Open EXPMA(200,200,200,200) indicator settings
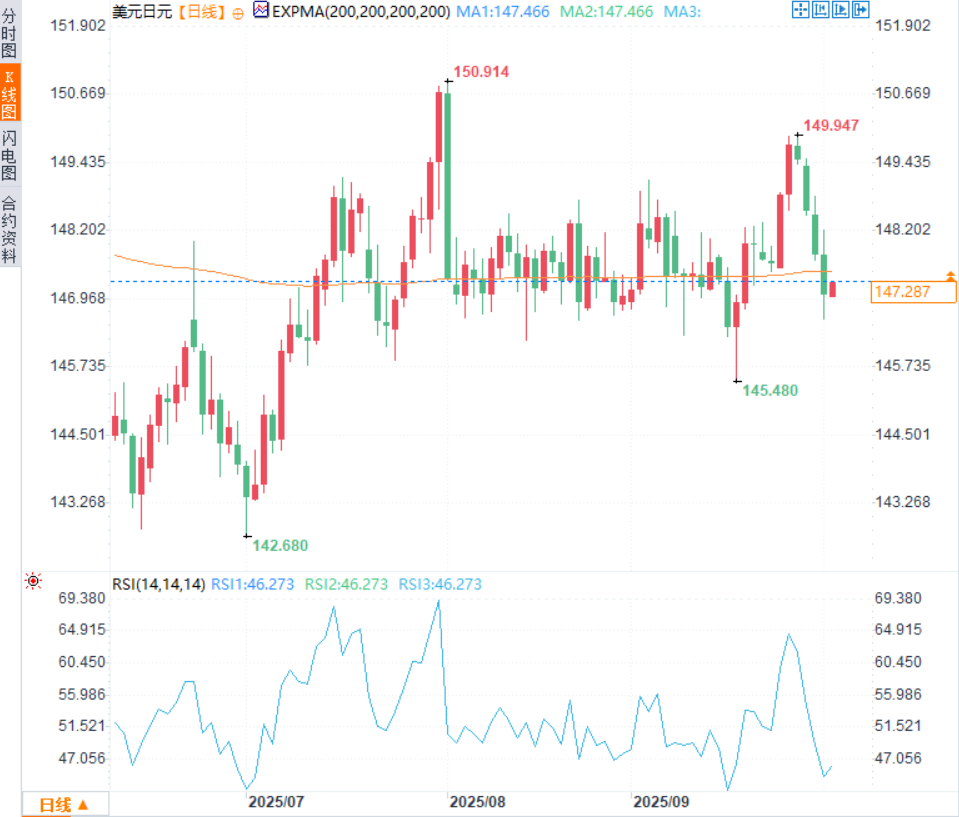Image resolution: width=959 pixels, height=817 pixels. click(361, 12)
